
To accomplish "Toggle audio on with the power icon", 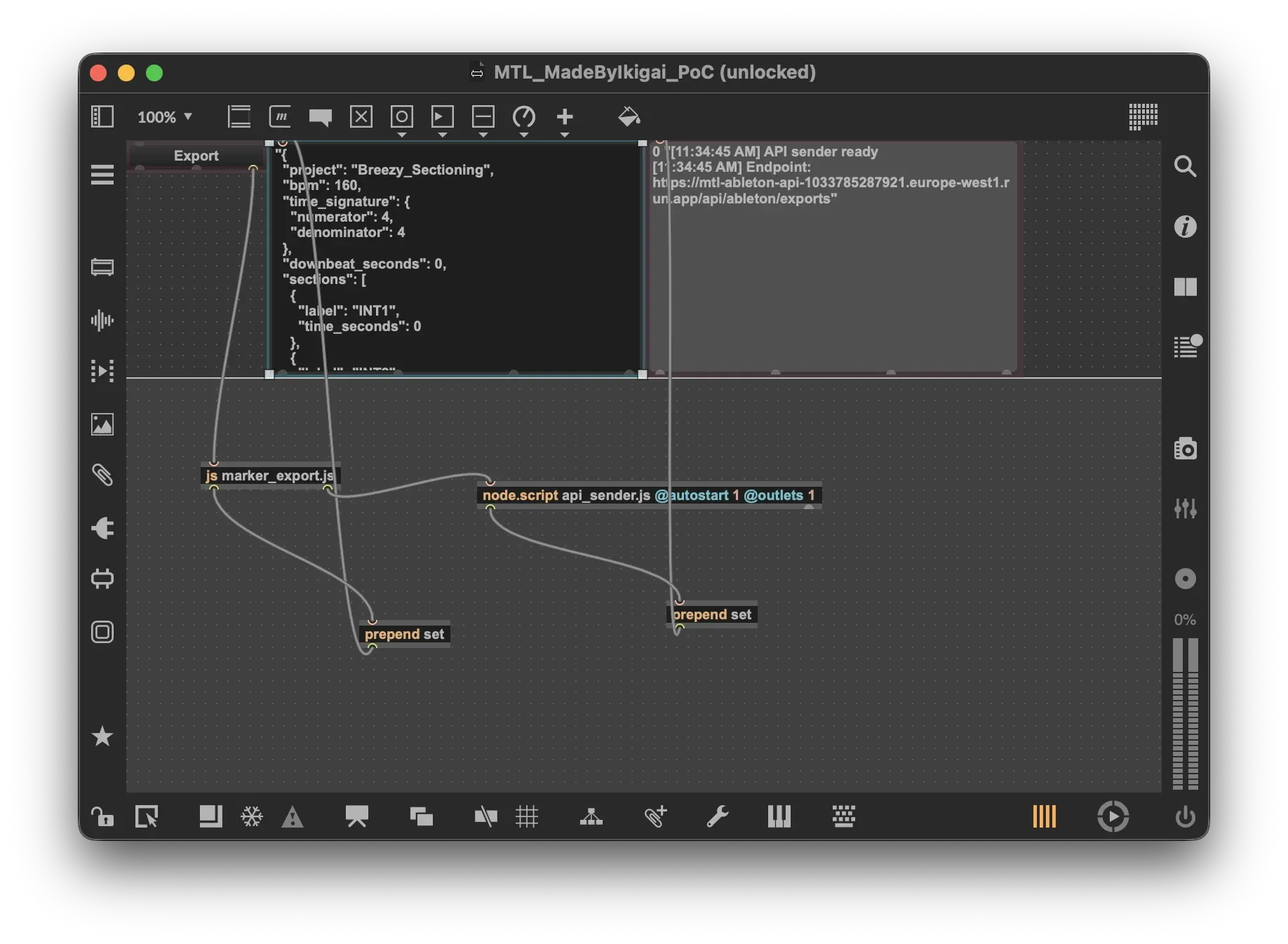I will tap(1186, 817).
